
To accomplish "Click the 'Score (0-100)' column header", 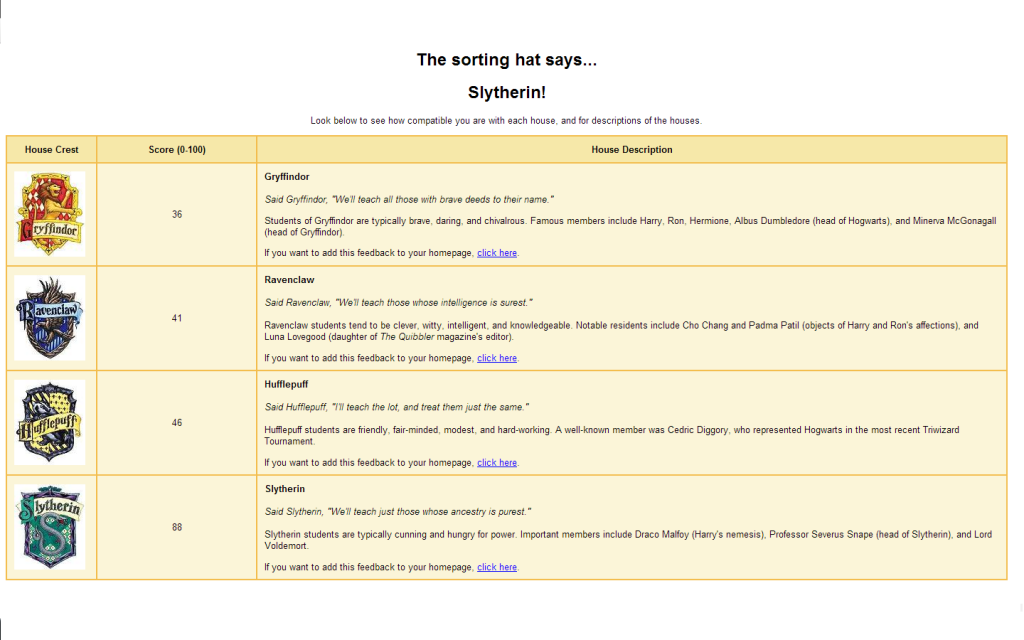I will click(177, 150).
